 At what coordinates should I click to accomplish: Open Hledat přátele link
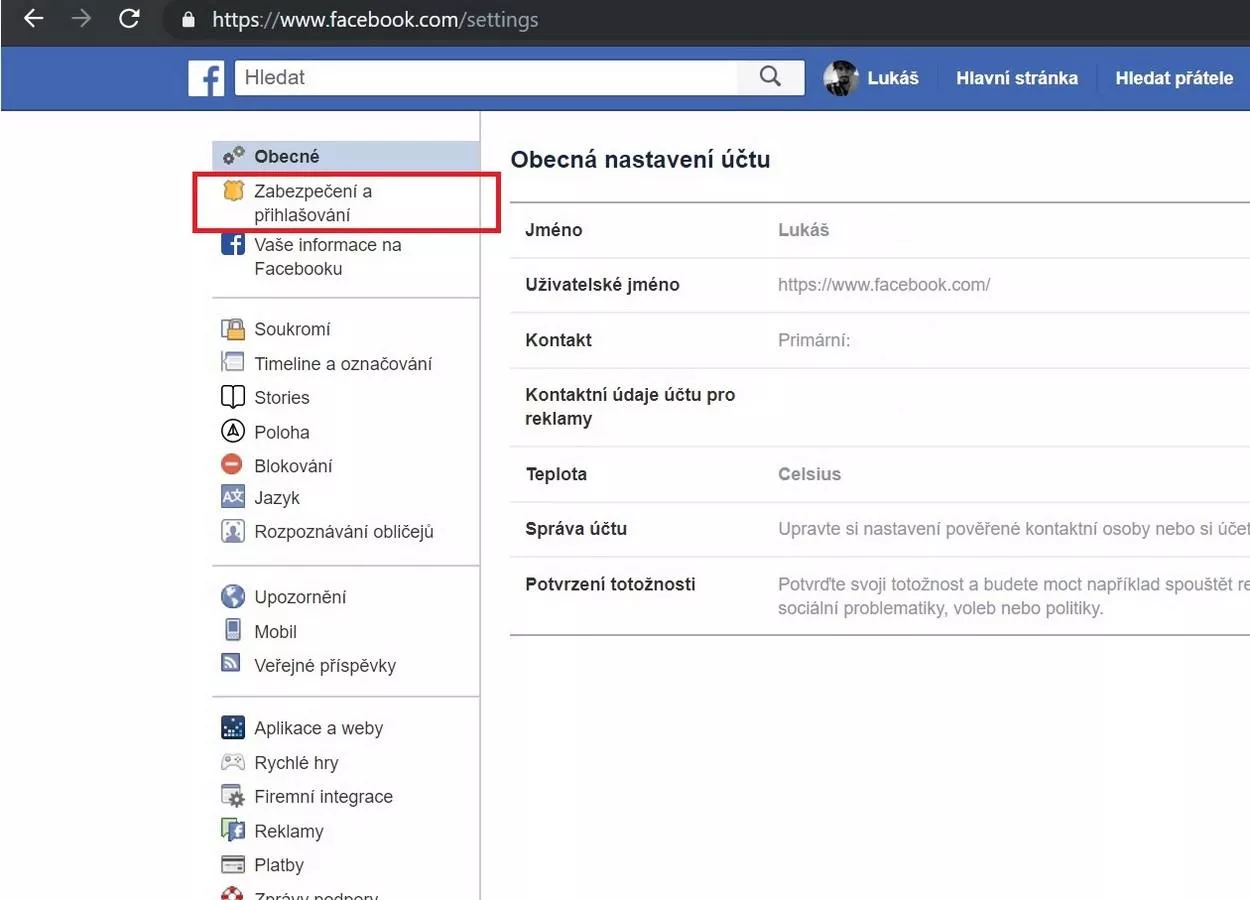1174,78
